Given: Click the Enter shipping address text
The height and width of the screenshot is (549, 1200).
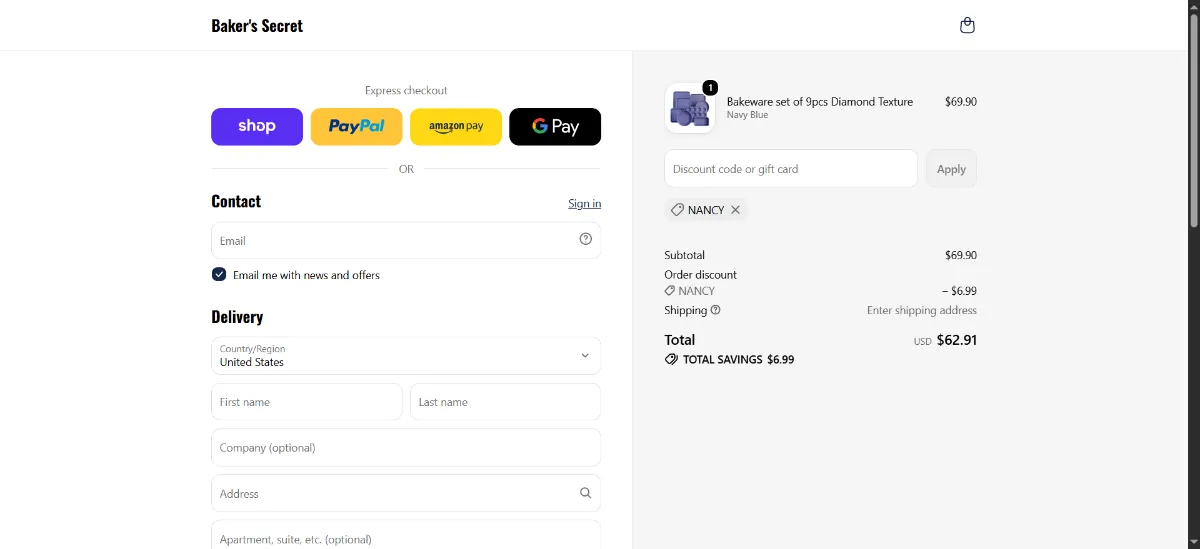Looking at the screenshot, I should (x=922, y=310).
